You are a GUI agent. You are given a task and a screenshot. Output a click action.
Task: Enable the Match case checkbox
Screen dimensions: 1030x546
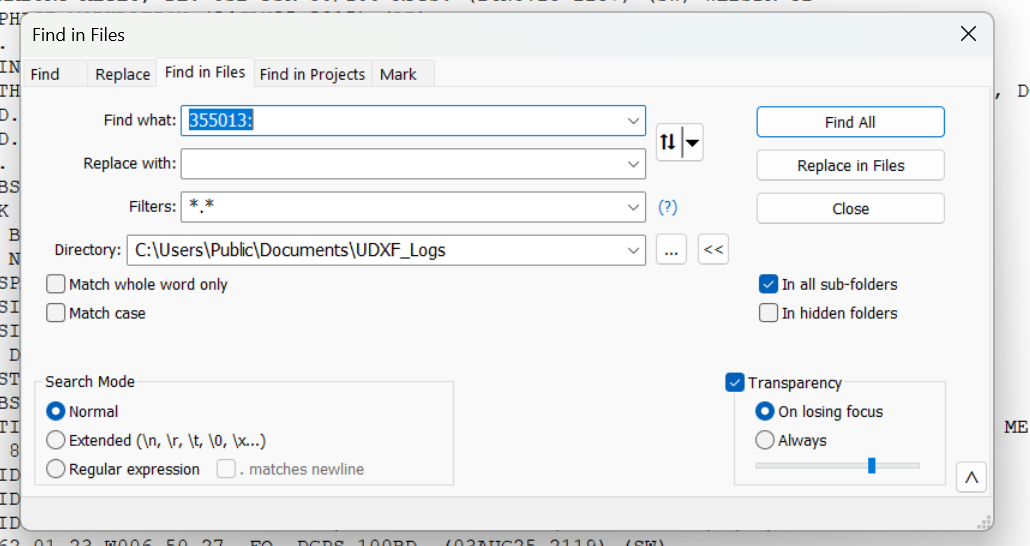56,314
